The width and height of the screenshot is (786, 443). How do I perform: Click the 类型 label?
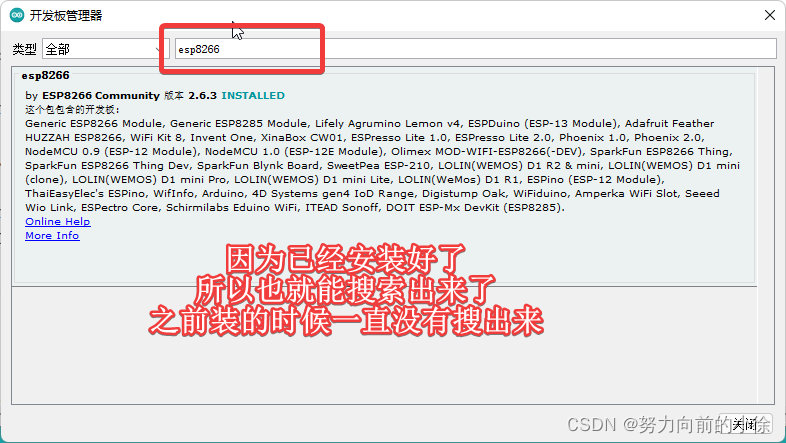tap(25, 49)
